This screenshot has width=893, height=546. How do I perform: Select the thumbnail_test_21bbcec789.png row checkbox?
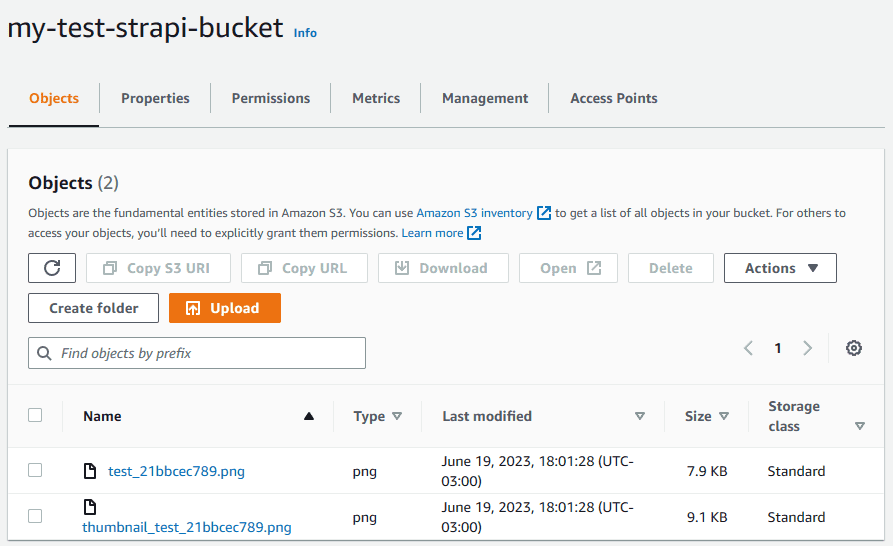click(35, 516)
